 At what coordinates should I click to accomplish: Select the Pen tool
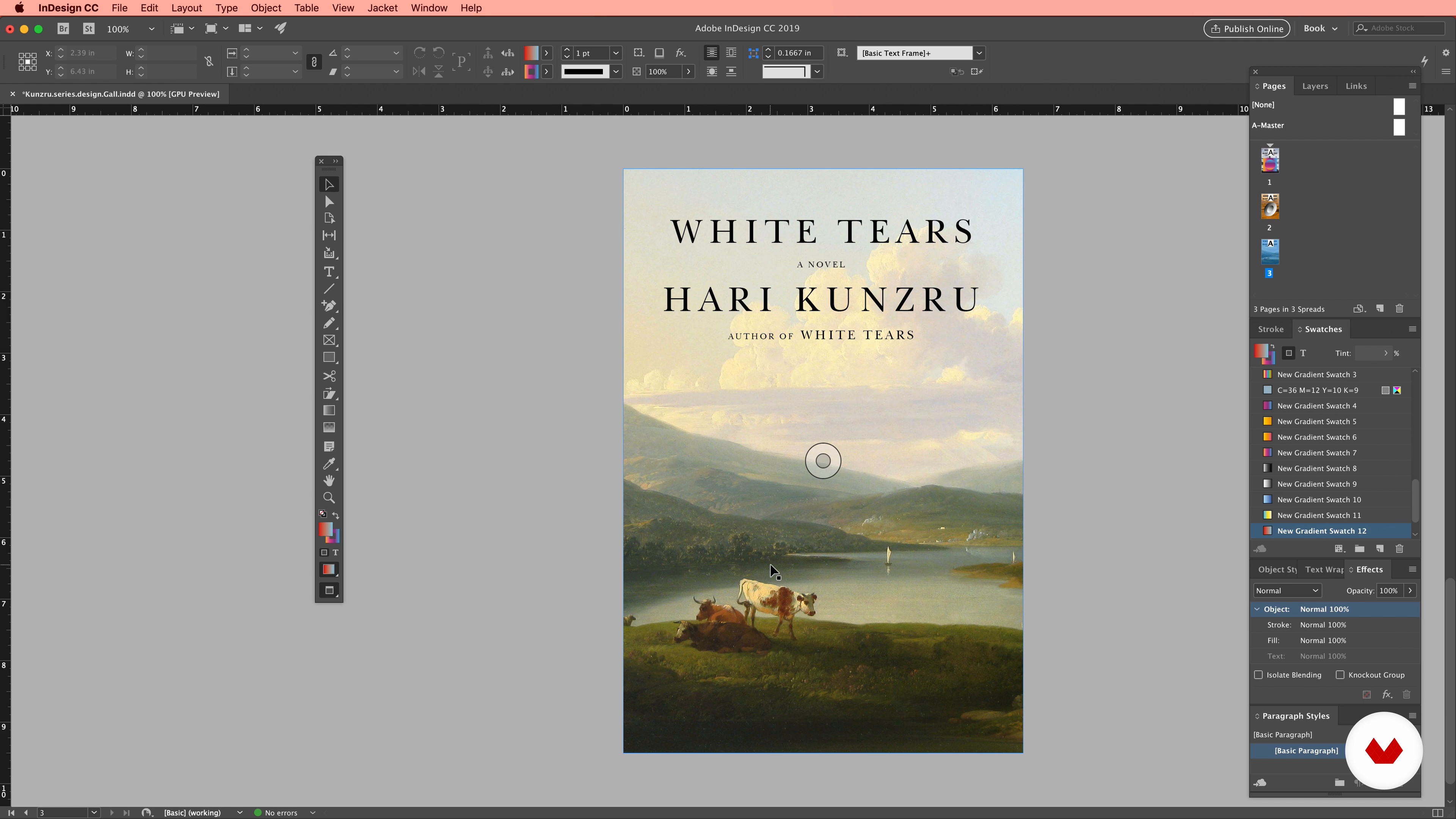[329, 306]
